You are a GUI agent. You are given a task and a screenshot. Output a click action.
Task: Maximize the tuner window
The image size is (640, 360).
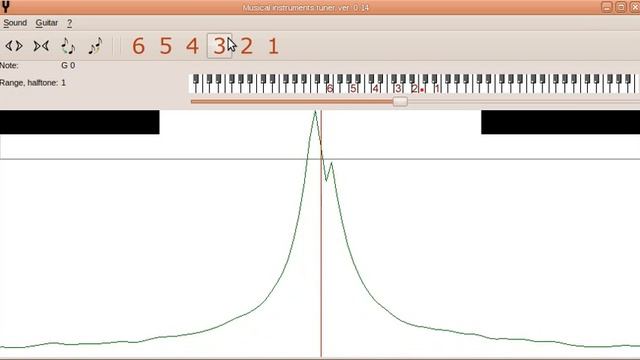pos(620,7)
